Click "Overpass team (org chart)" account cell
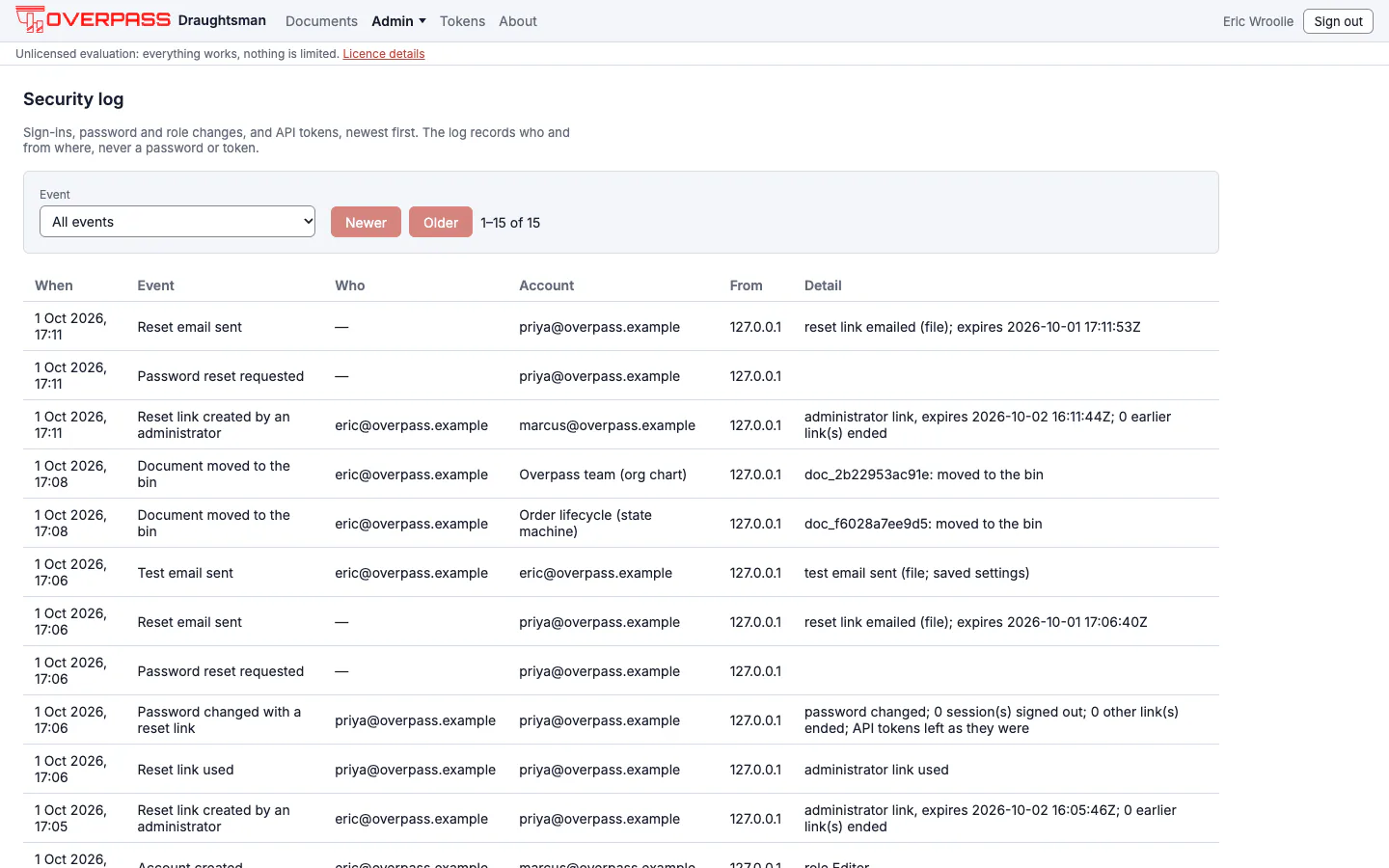 pos(603,475)
